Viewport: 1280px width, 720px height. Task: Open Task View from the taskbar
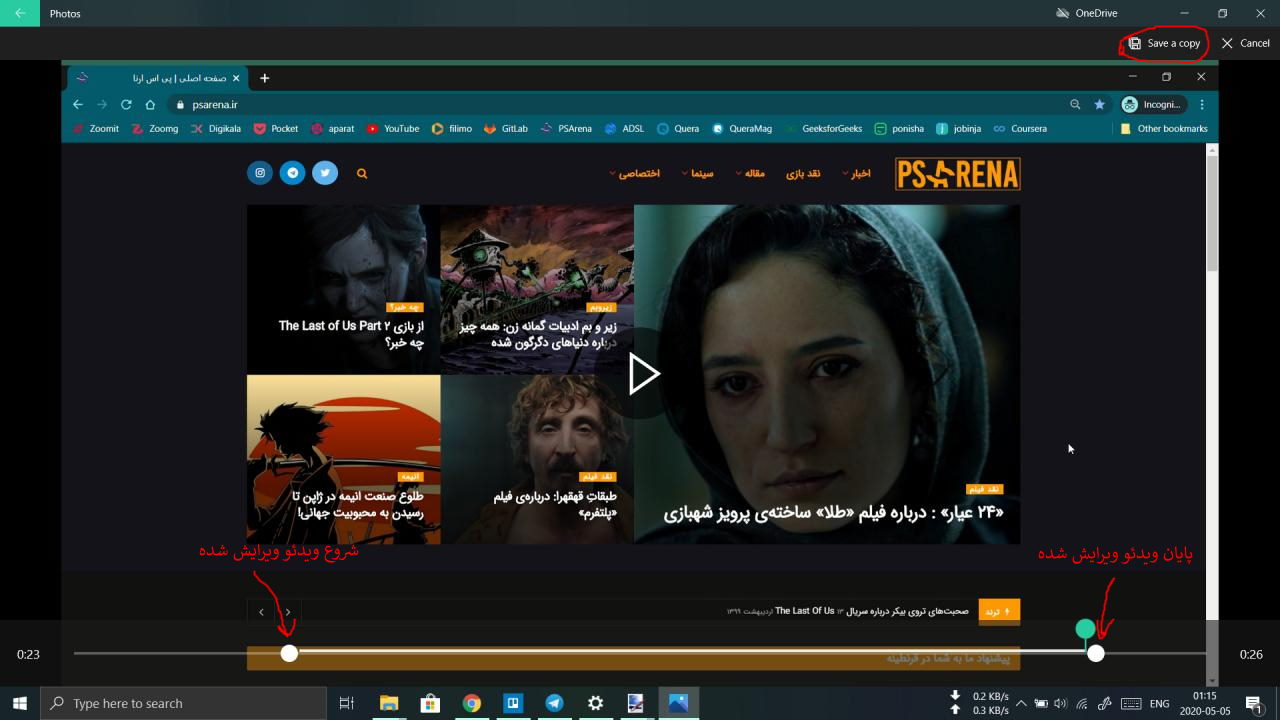tap(346, 703)
